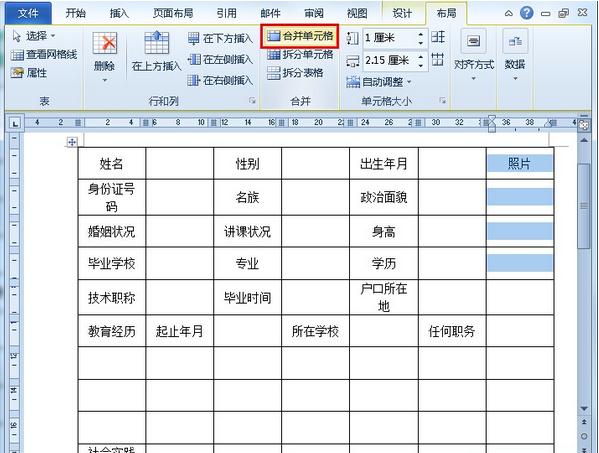Screen dimensions: 599x453
Task: Click the table move handle icon
Action: (71, 142)
